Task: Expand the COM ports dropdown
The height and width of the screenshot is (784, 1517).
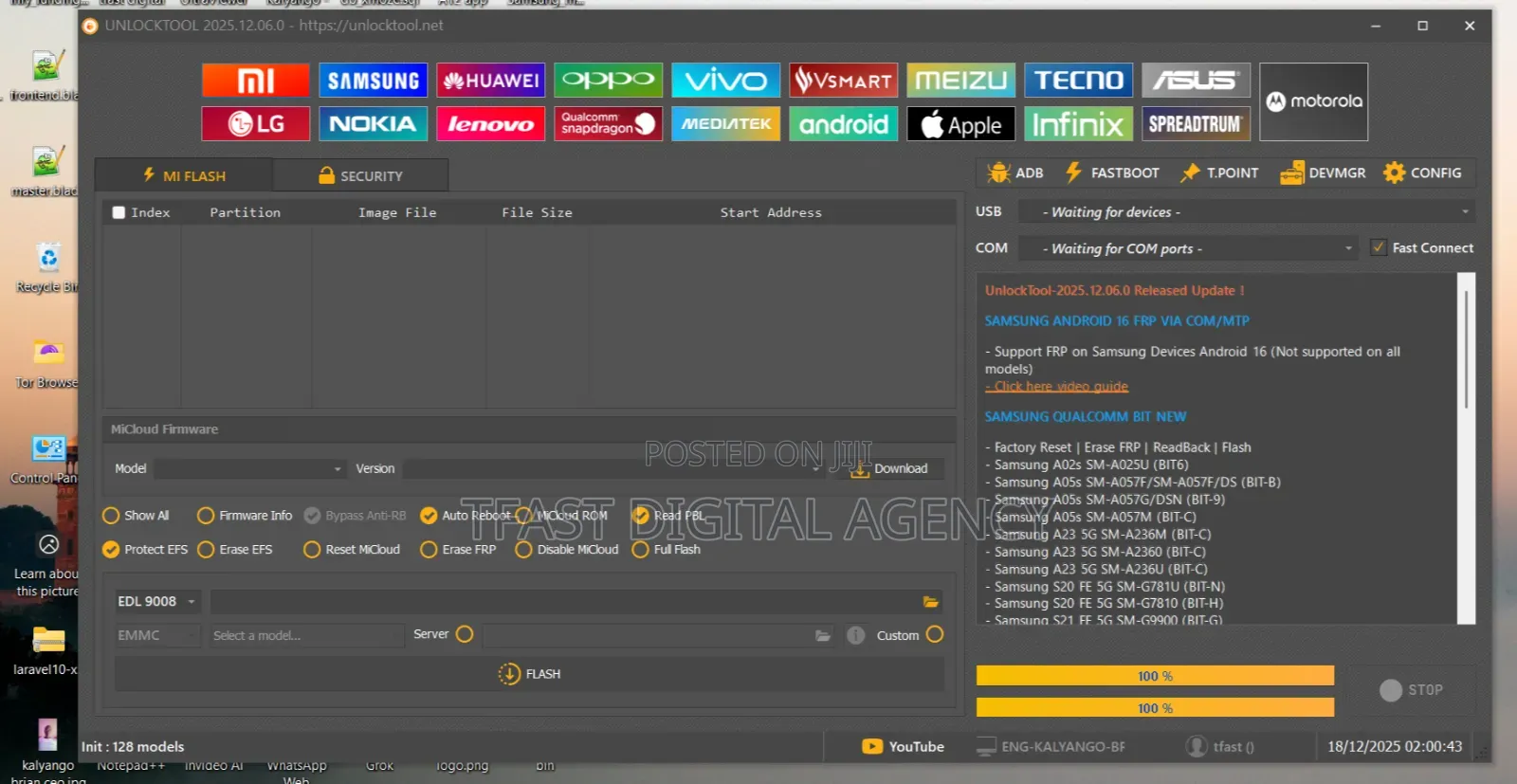Action: point(1189,248)
